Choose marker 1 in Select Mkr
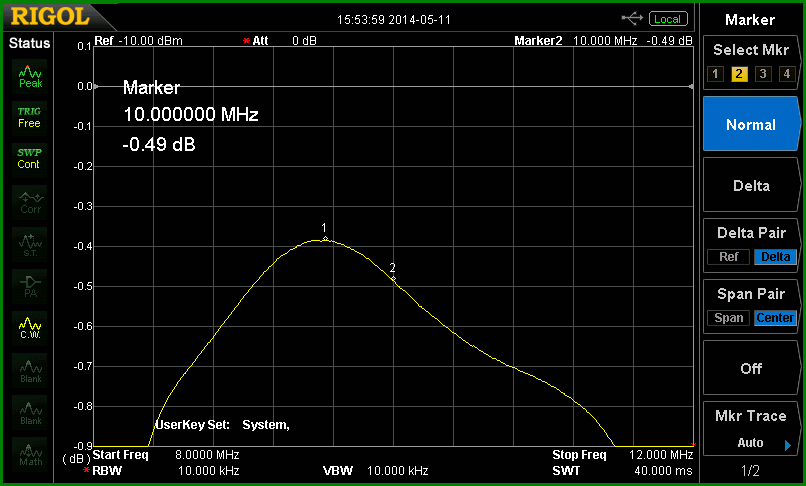Screen dimensions: 806x486 tap(715, 74)
